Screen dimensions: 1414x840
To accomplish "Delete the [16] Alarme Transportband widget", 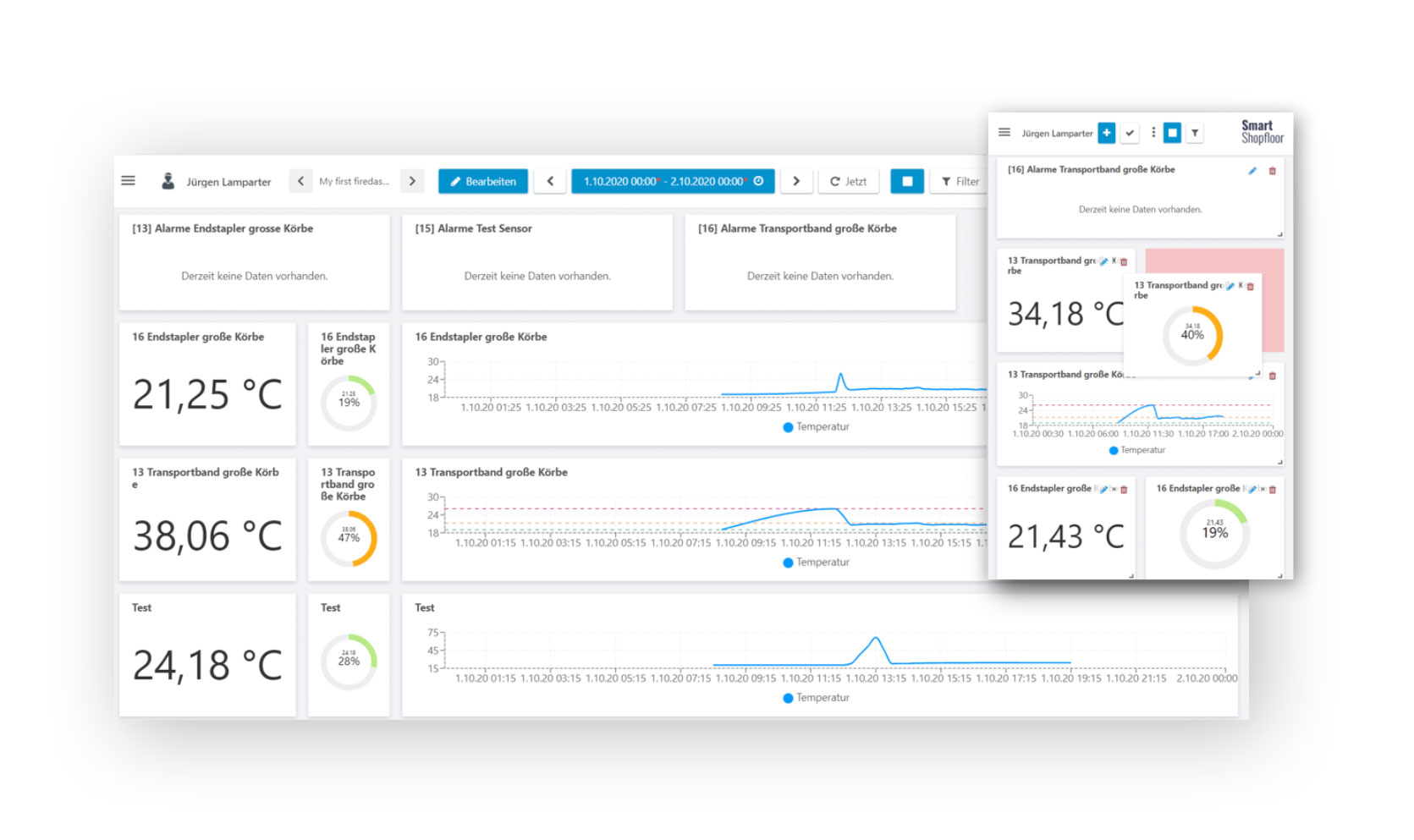I will tap(1272, 171).
